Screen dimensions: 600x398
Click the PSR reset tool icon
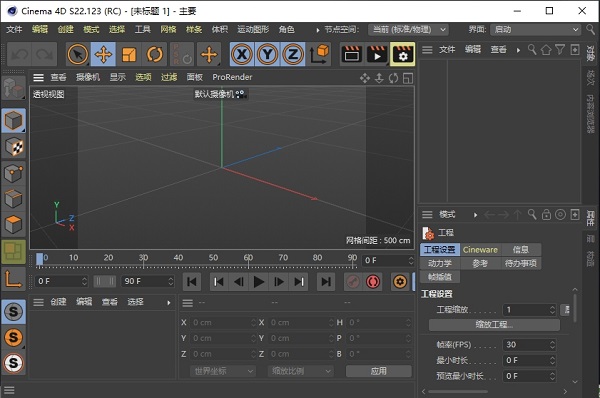(182, 54)
